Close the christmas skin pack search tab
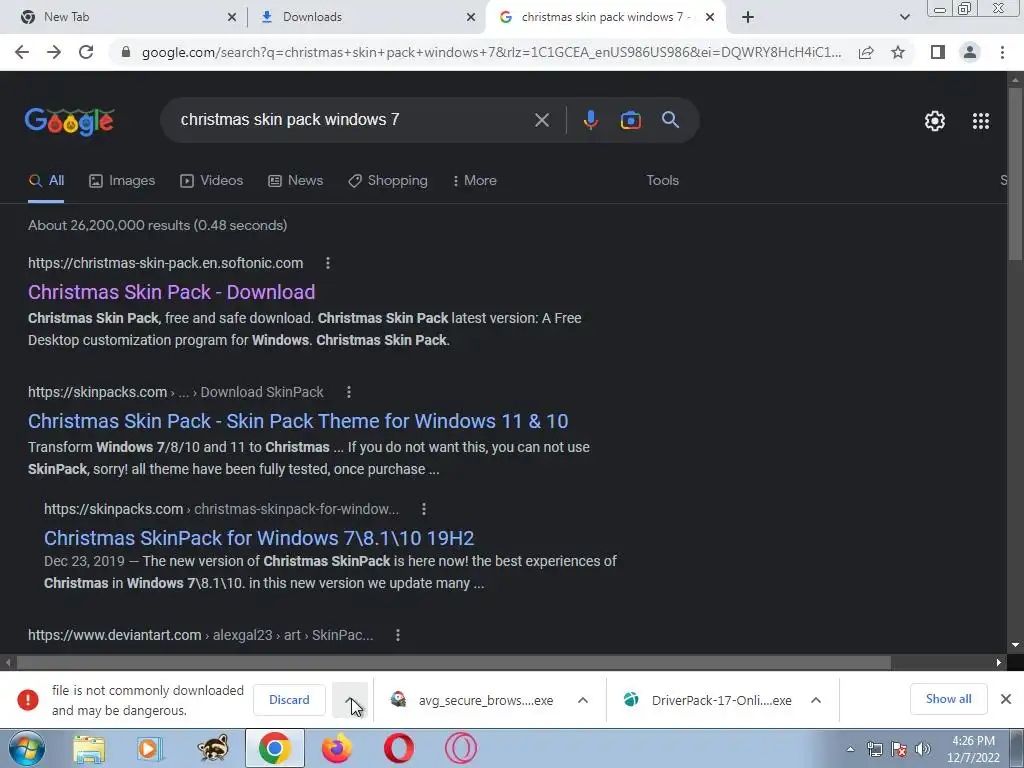The width and height of the screenshot is (1024, 768). click(711, 17)
